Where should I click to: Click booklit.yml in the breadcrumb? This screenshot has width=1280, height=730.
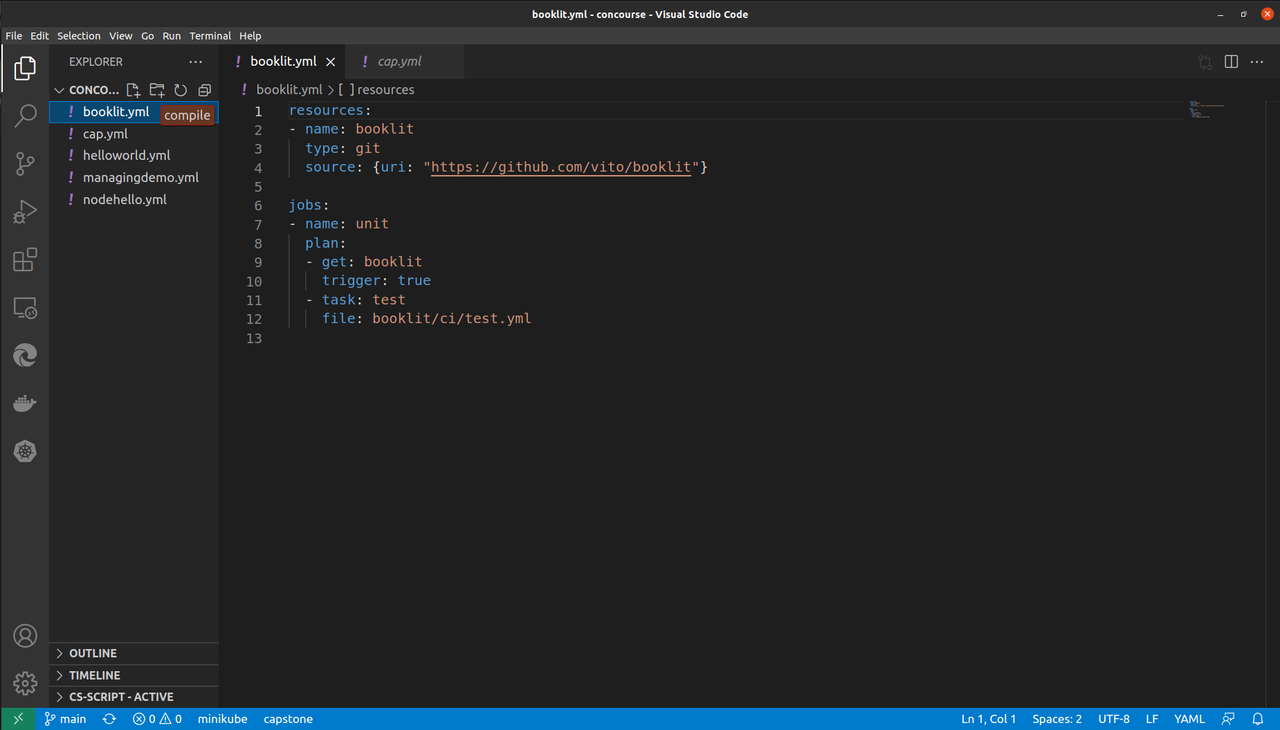[289, 90]
